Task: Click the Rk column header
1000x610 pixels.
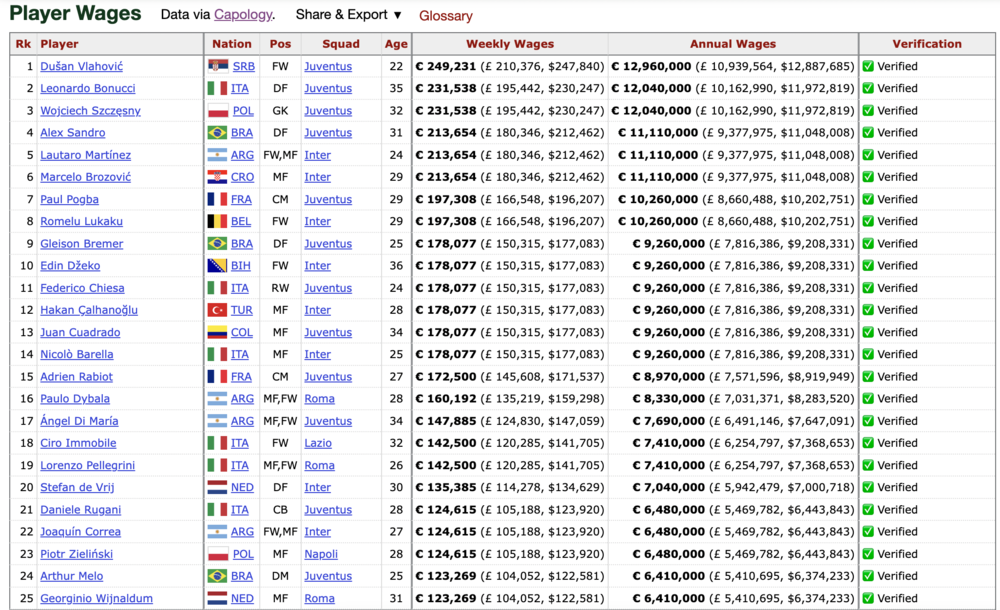Action: point(22,44)
